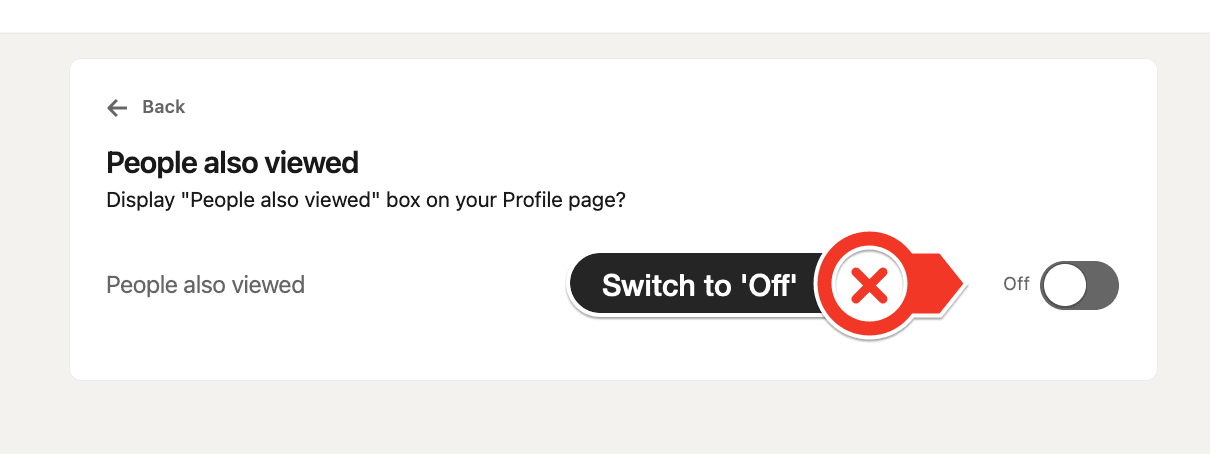Click the 'Off' text inside black callout
Screen dimensions: 1210x454
coord(769,285)
